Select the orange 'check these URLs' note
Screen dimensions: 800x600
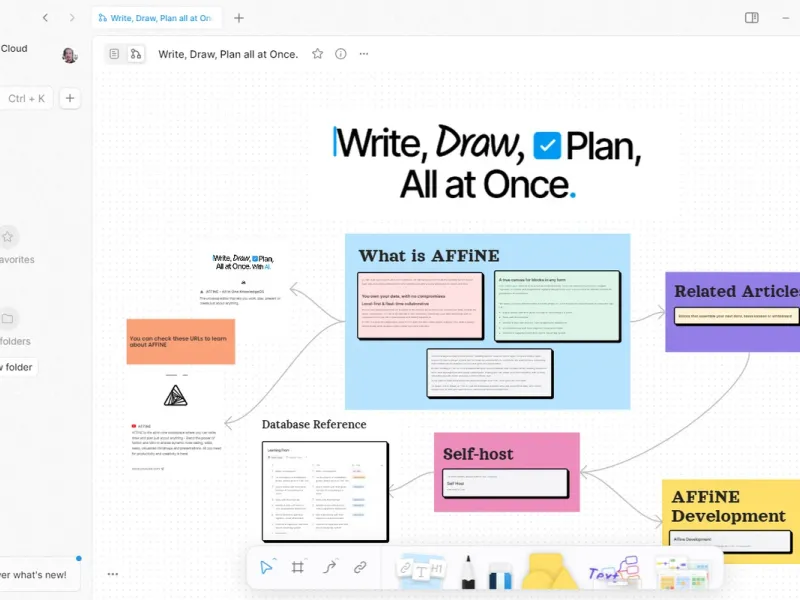coord(181,341)
